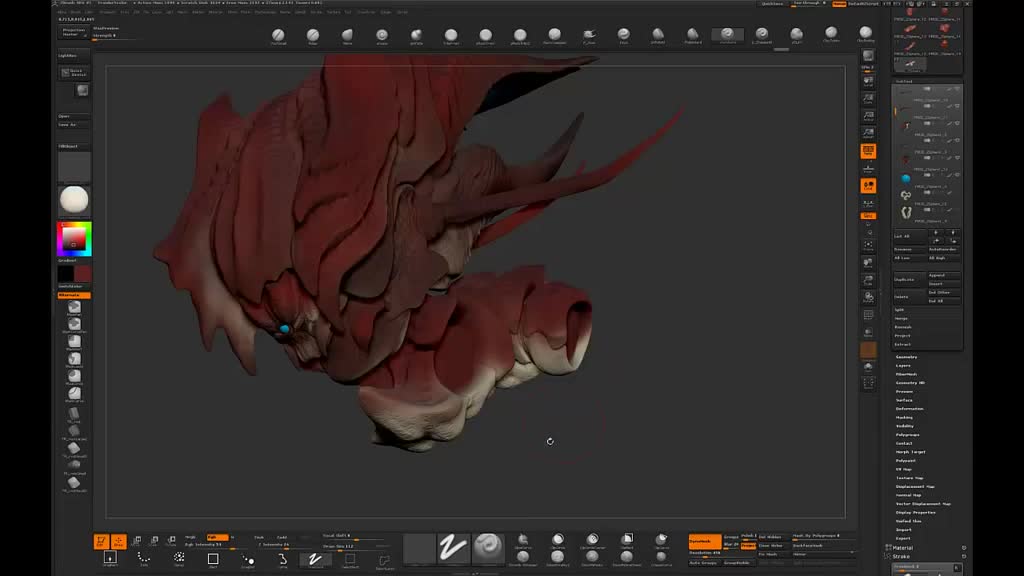Expand the Surface section

[904, 400]
